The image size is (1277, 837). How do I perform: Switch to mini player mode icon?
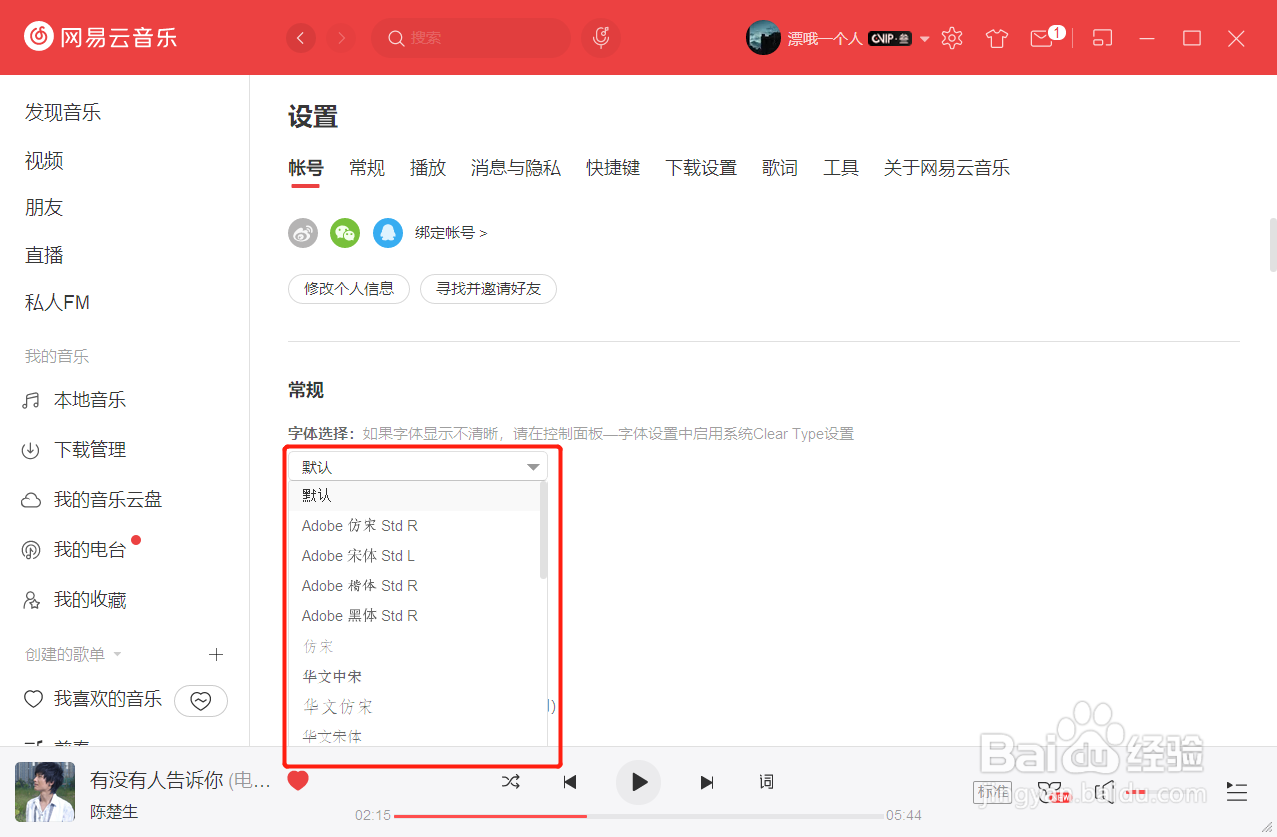pos(1102,38)
